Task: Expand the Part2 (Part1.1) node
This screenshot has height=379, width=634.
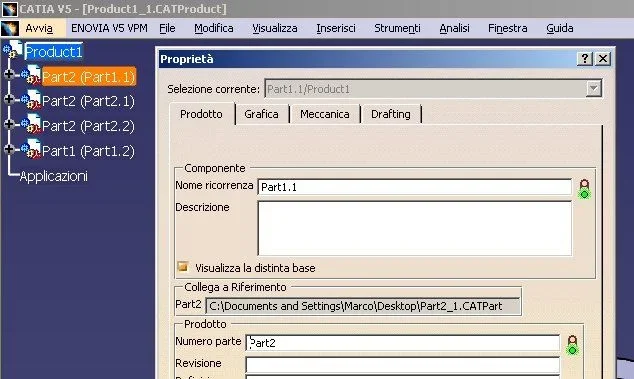Action: point(8,74)
